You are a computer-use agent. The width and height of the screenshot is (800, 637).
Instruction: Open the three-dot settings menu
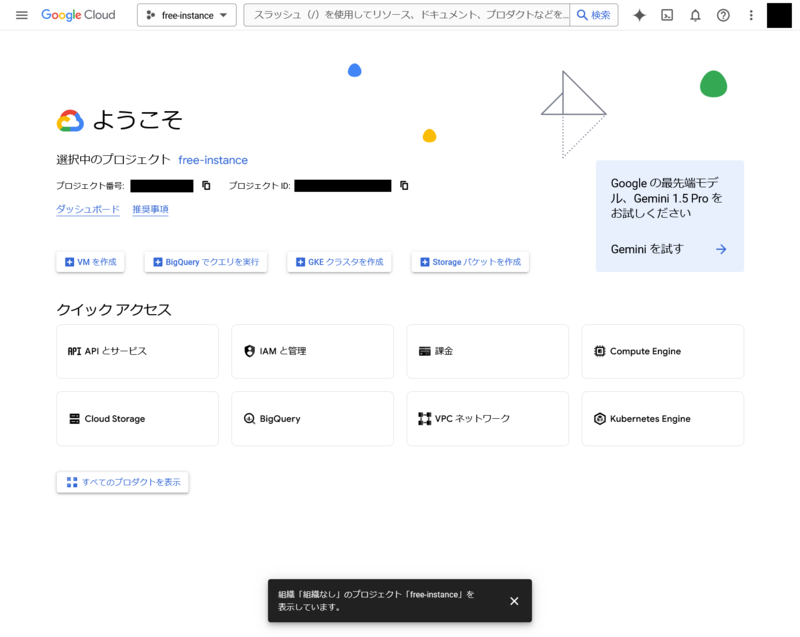point(751,15)
